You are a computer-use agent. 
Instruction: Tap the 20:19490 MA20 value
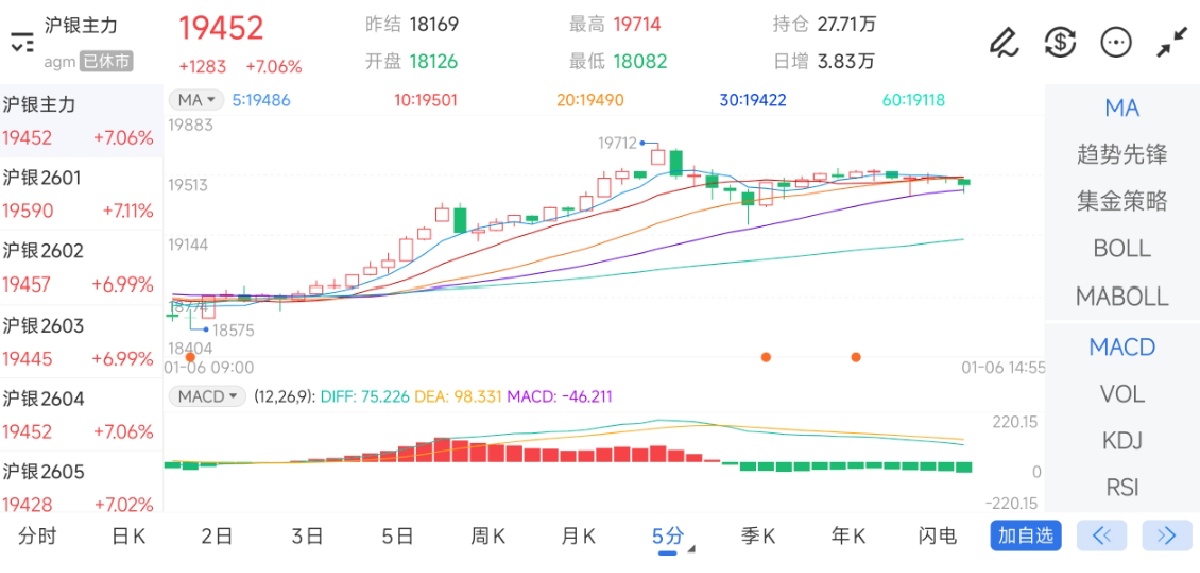(590, 100)
